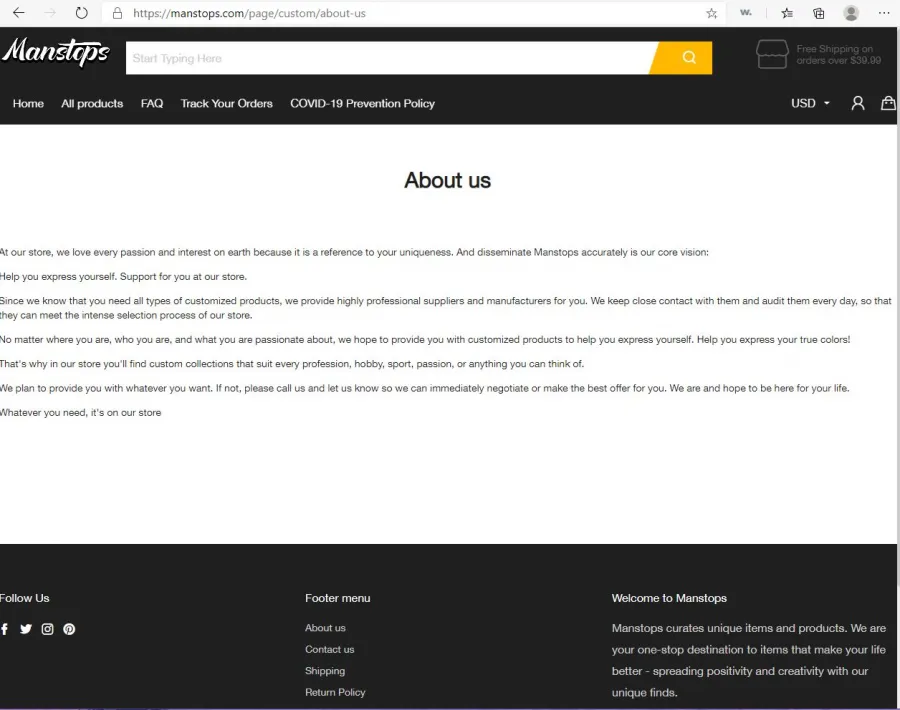Click the W. extension icon
Image resolution: width=900 pixels, height=710 pixels.
coord(746,12)
